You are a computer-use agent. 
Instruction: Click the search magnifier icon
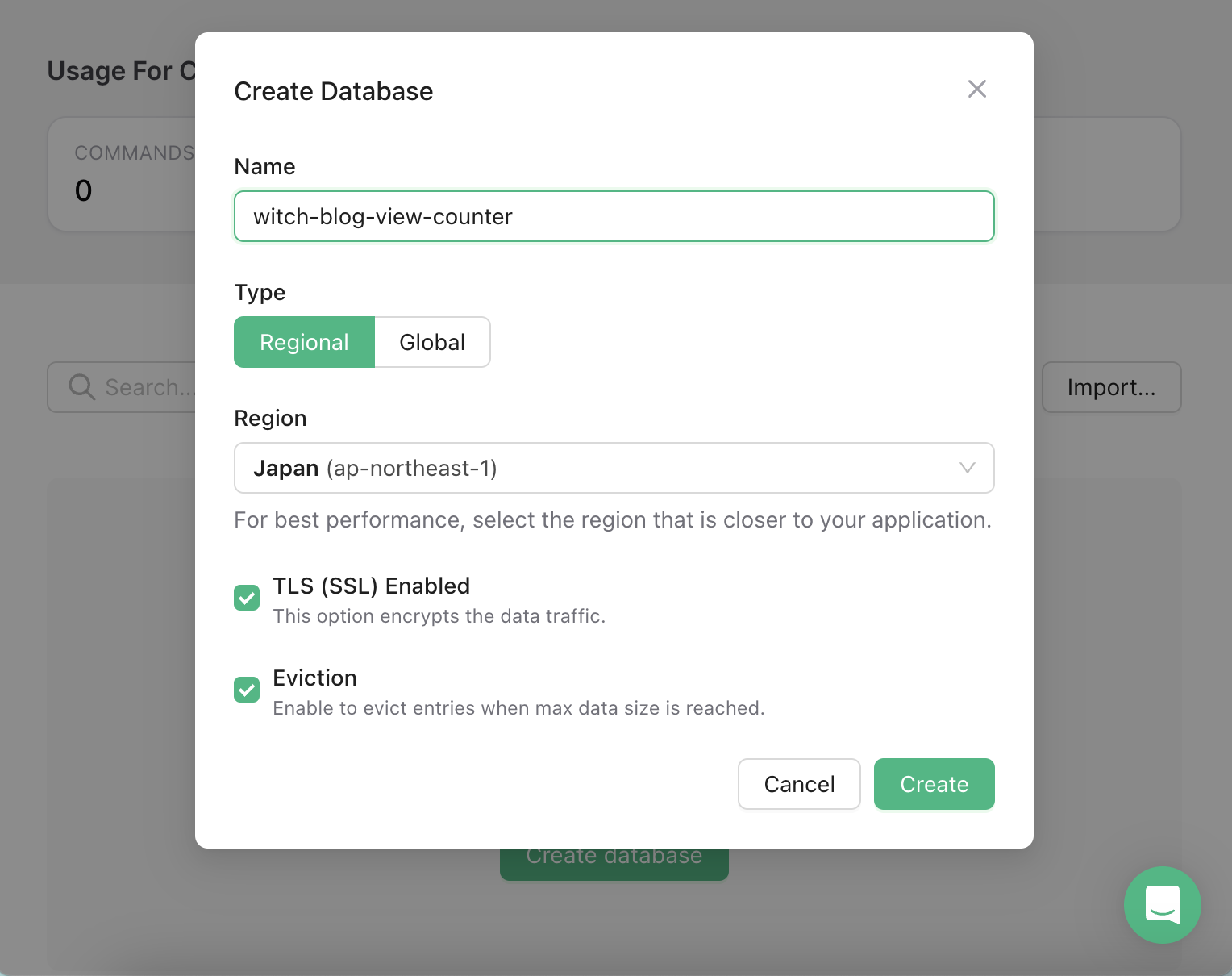(x=81, y=386)
